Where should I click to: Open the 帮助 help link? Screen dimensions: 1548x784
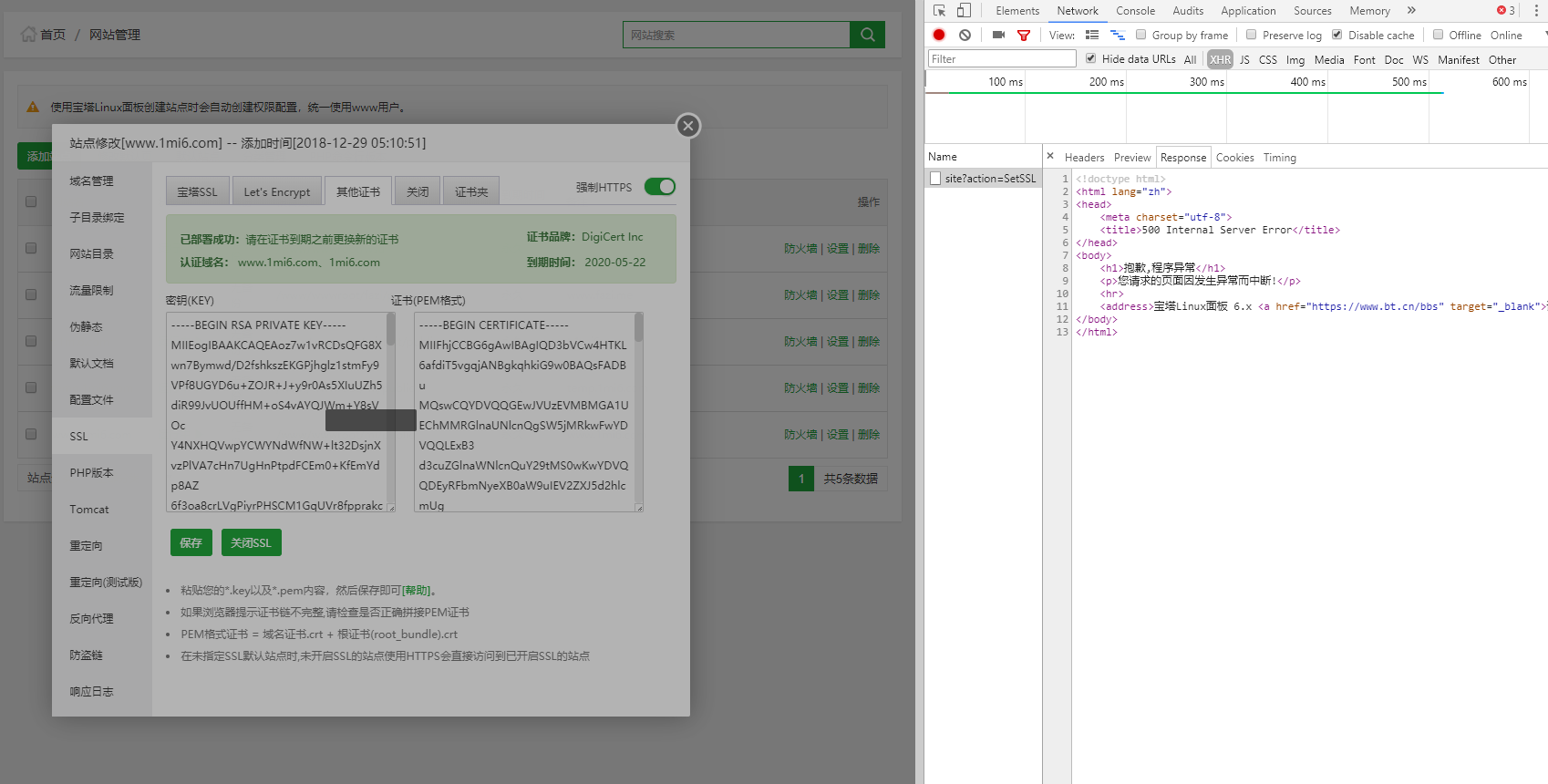(417, 590)
